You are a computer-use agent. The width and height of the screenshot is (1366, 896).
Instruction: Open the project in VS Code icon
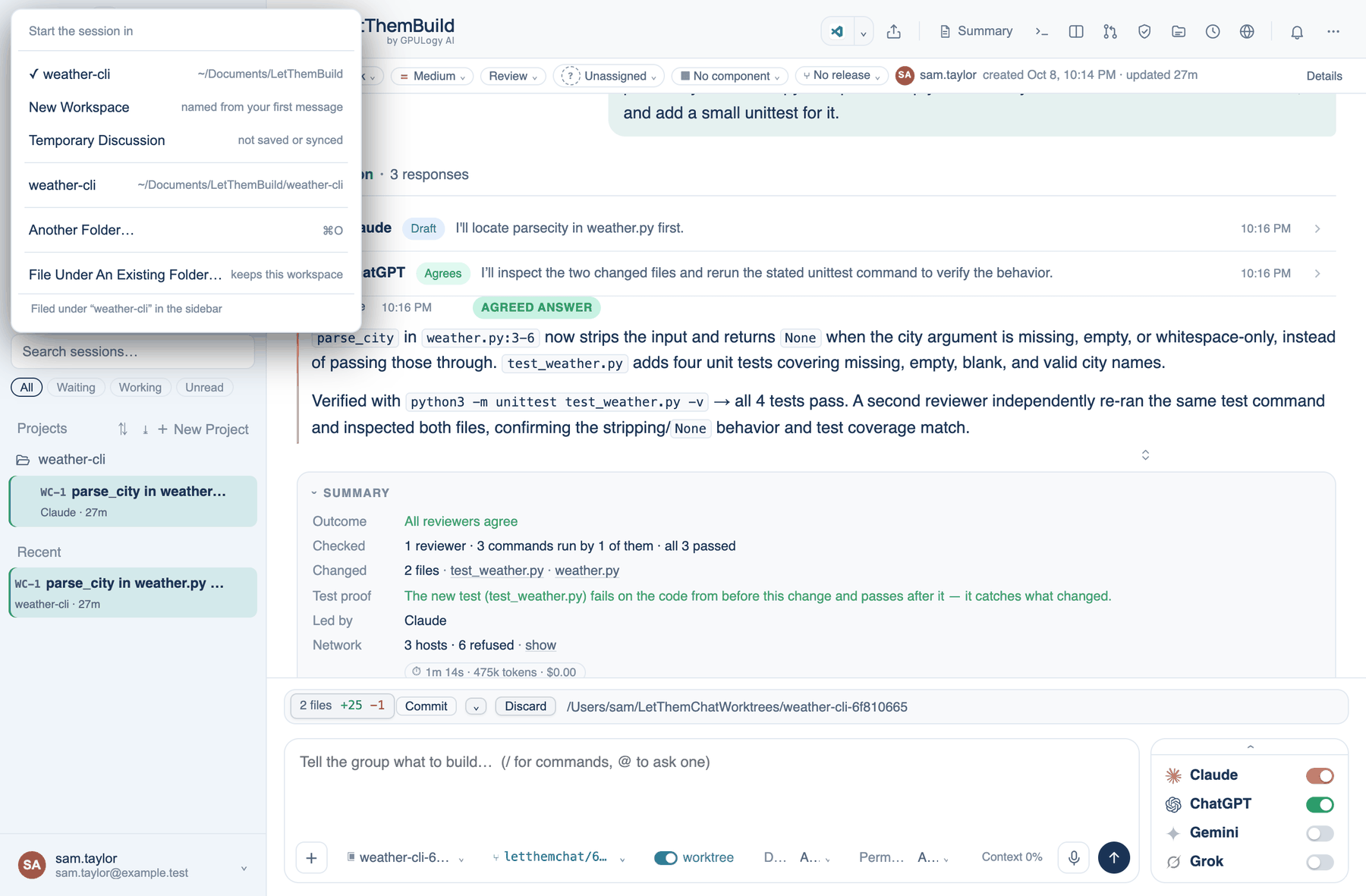click(837, 32)
